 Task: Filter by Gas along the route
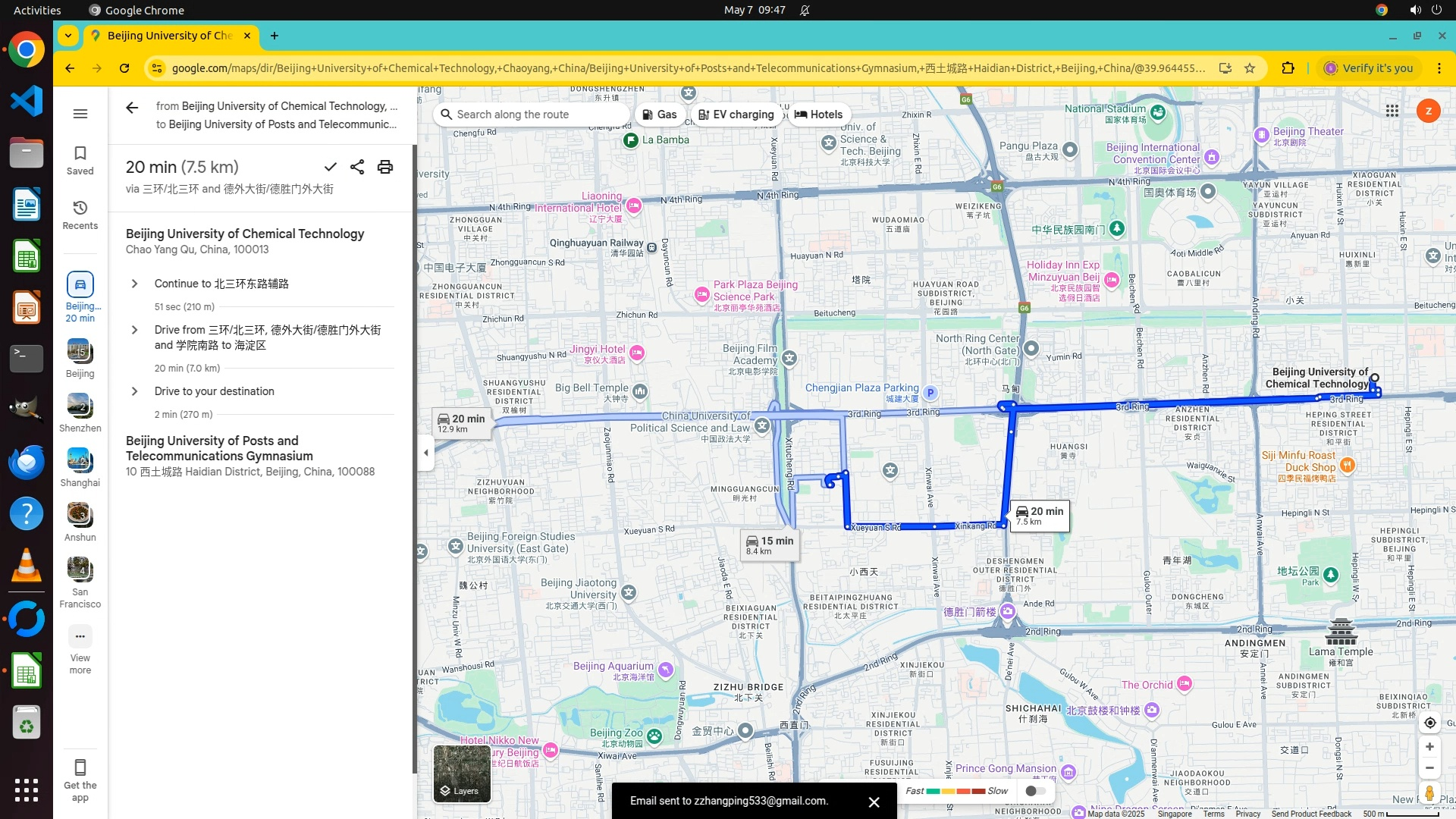[658, 115]
